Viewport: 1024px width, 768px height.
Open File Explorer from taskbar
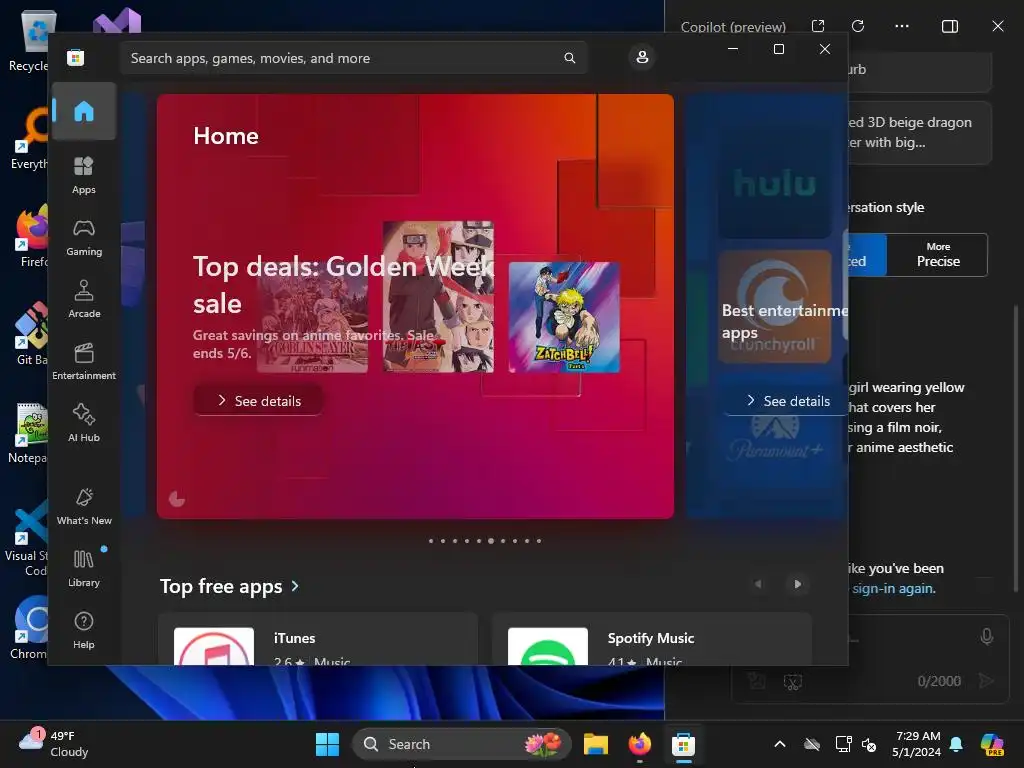click(x=596, y=744)
